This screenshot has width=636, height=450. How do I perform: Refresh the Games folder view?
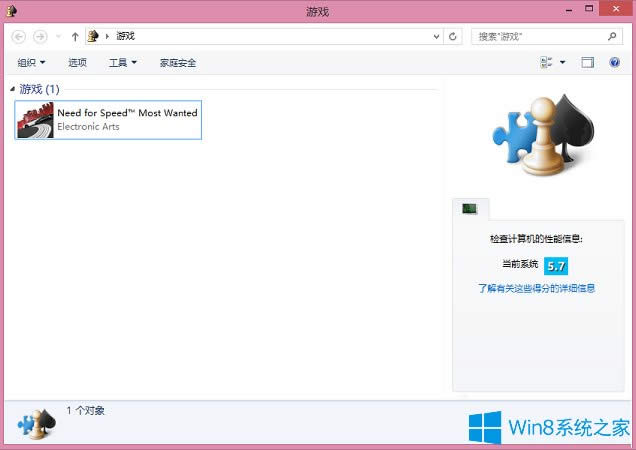pos(454,36)
